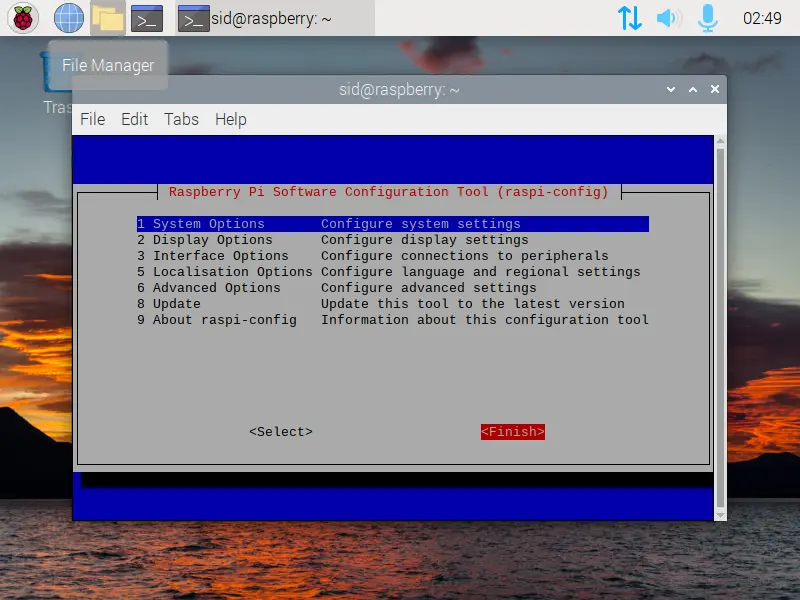This screenshot has width=800, height=600.
Task: Minimize the terminal window with down chevron
Action: pyautogui.click(x=671, y=89)
